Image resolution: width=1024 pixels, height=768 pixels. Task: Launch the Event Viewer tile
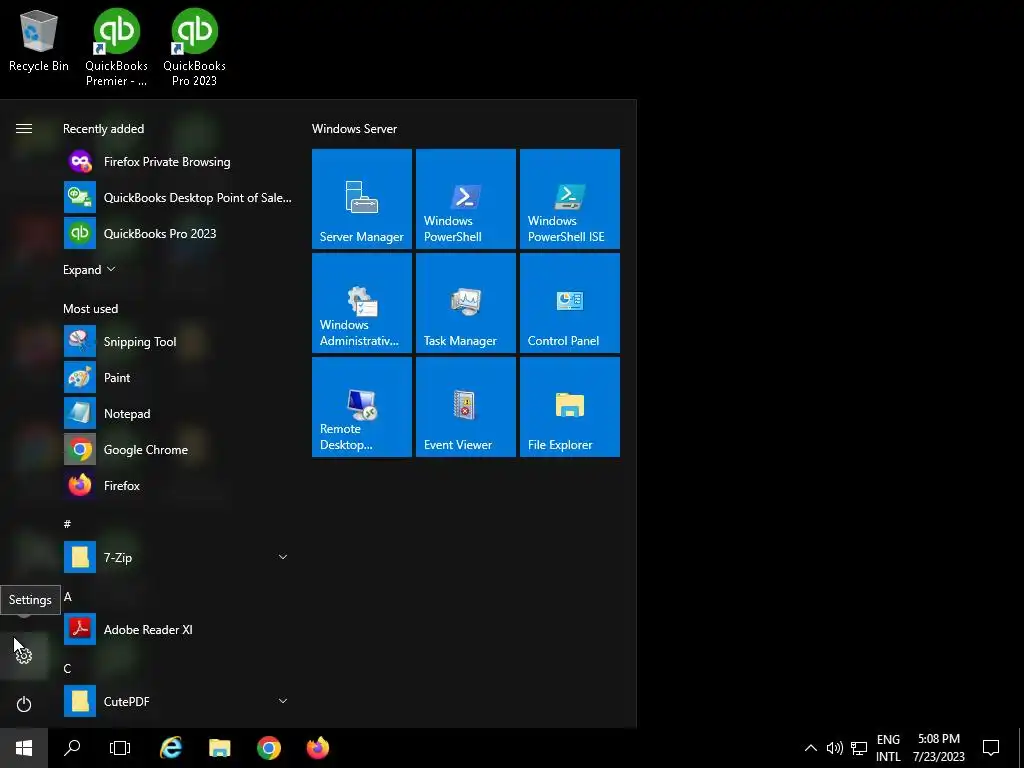pos(466,407)
